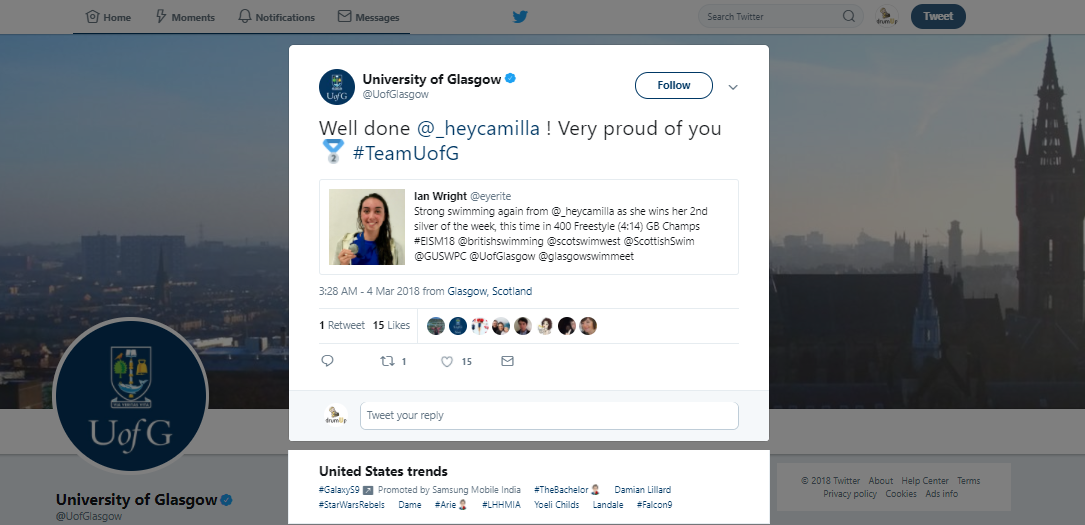
Task: Expand the tweet options chevron
Action: [733, 87]
